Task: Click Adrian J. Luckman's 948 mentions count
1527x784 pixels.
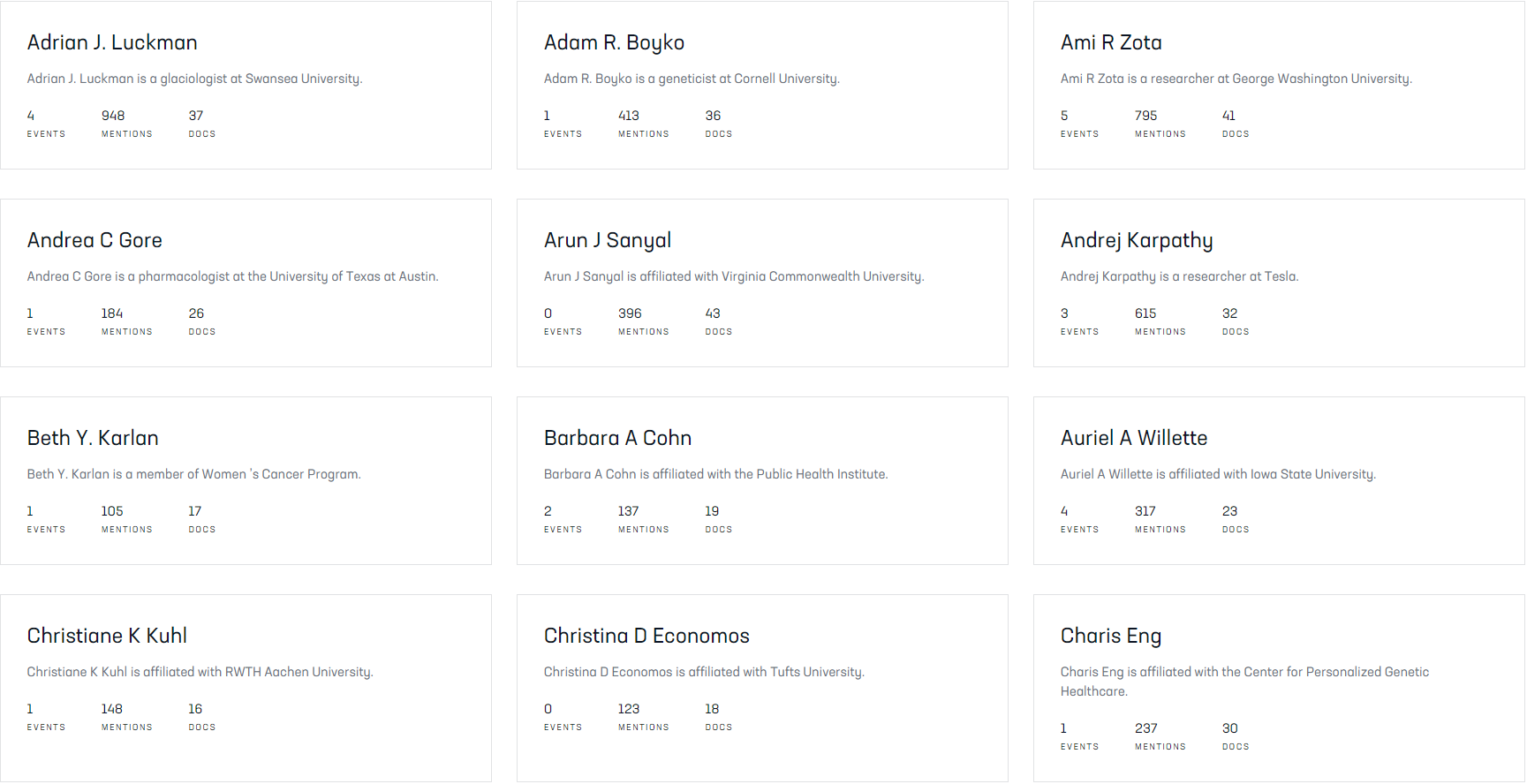Action: coord(113,116)
